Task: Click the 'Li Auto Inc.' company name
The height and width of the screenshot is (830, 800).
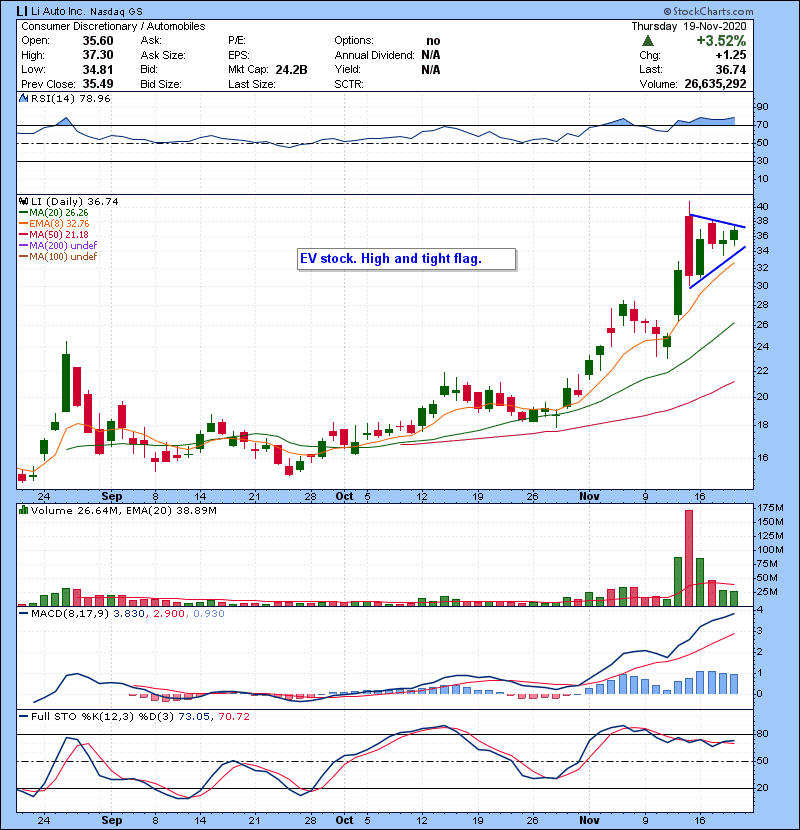Action: click(58, 11)
